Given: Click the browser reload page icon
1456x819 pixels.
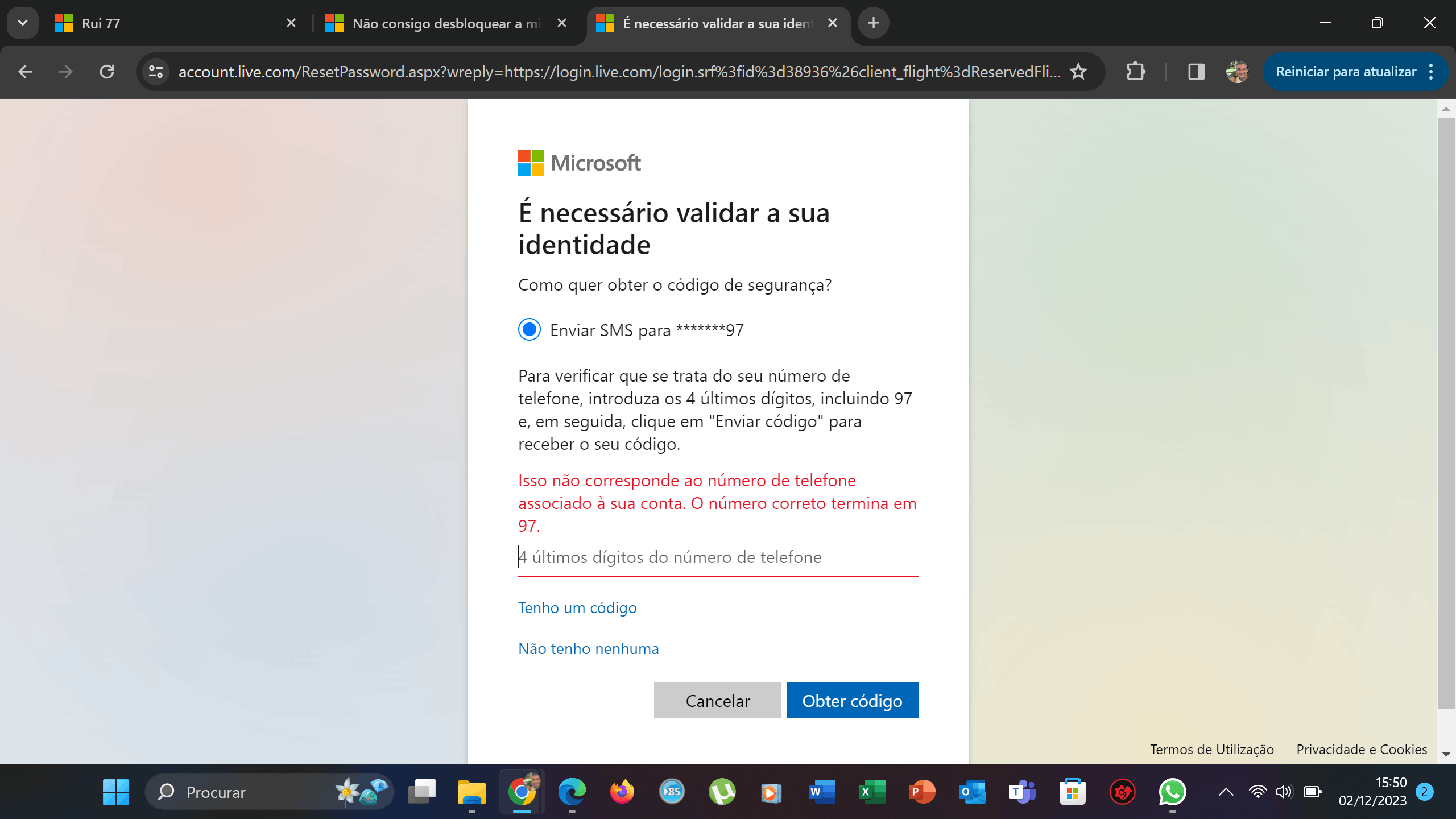Looking at the screenshot, I should pos(107,72).
